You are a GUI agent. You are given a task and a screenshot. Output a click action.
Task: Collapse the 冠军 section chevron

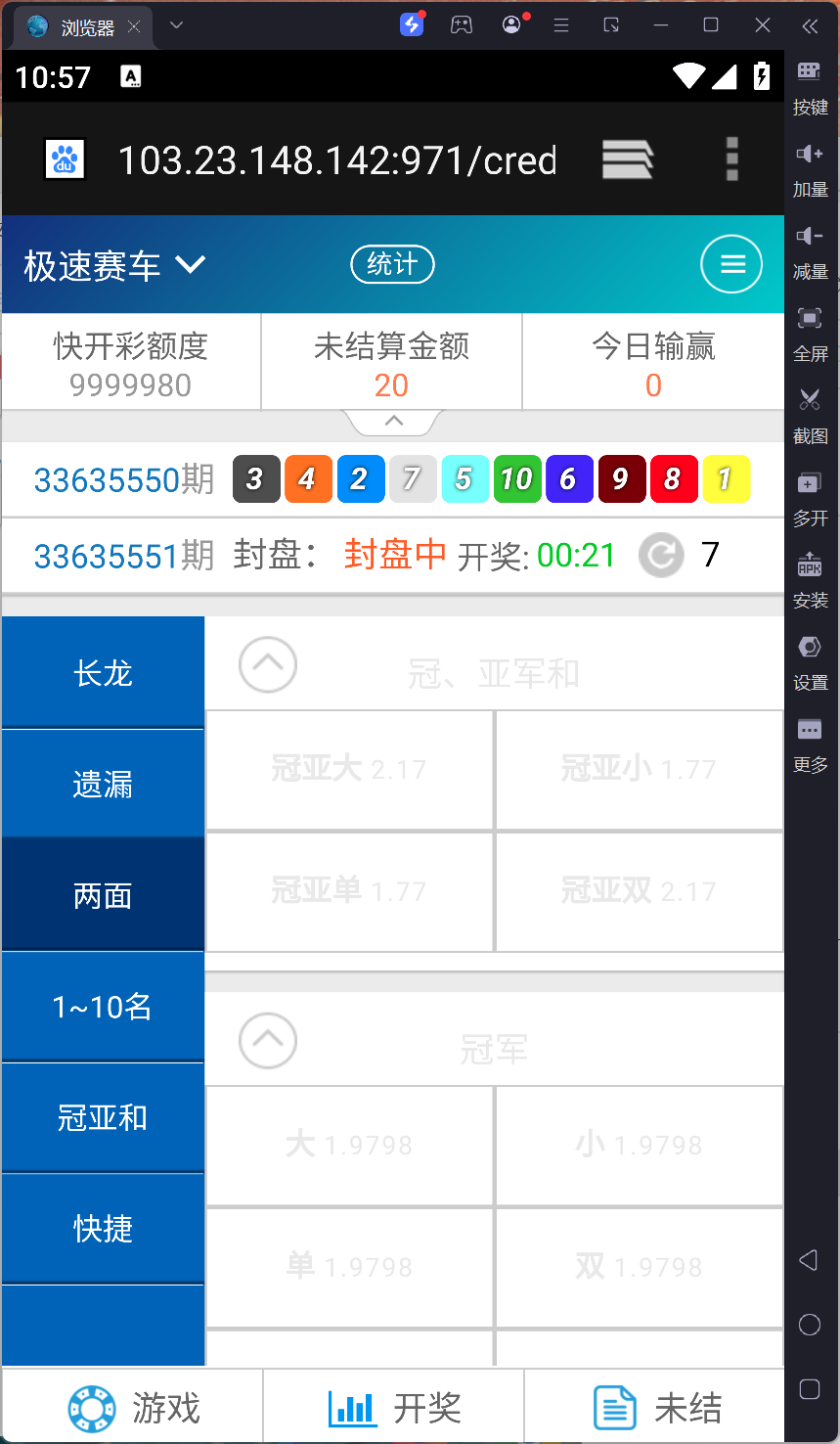(x=267, y=1041)
